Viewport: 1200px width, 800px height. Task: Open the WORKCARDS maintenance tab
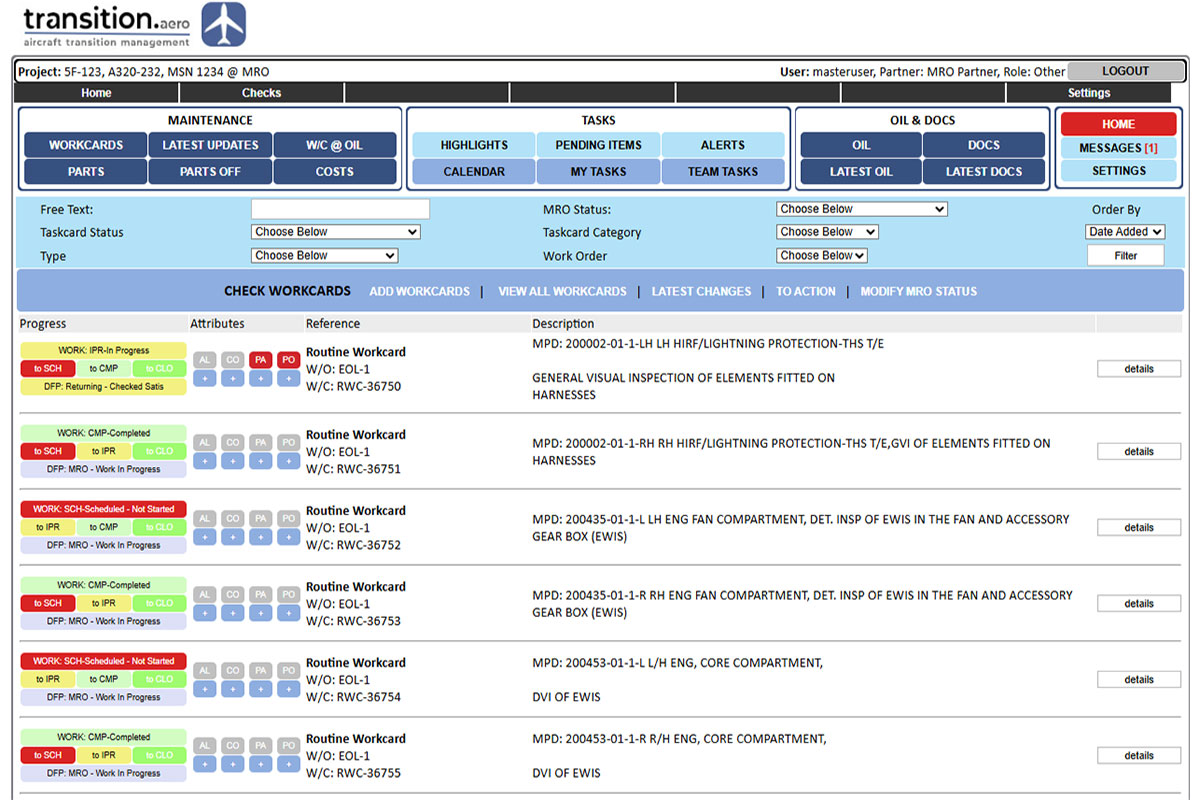86,145
